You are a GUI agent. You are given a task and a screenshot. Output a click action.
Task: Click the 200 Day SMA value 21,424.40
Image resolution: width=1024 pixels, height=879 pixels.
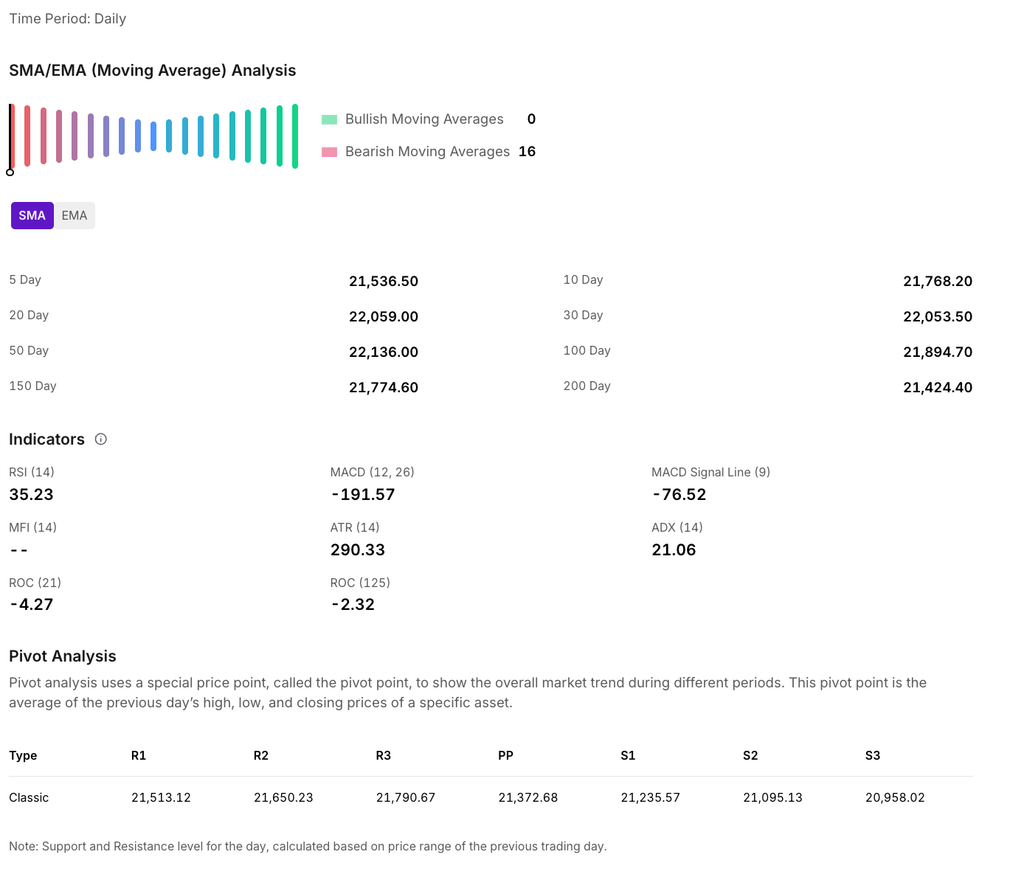click(937, 388)
